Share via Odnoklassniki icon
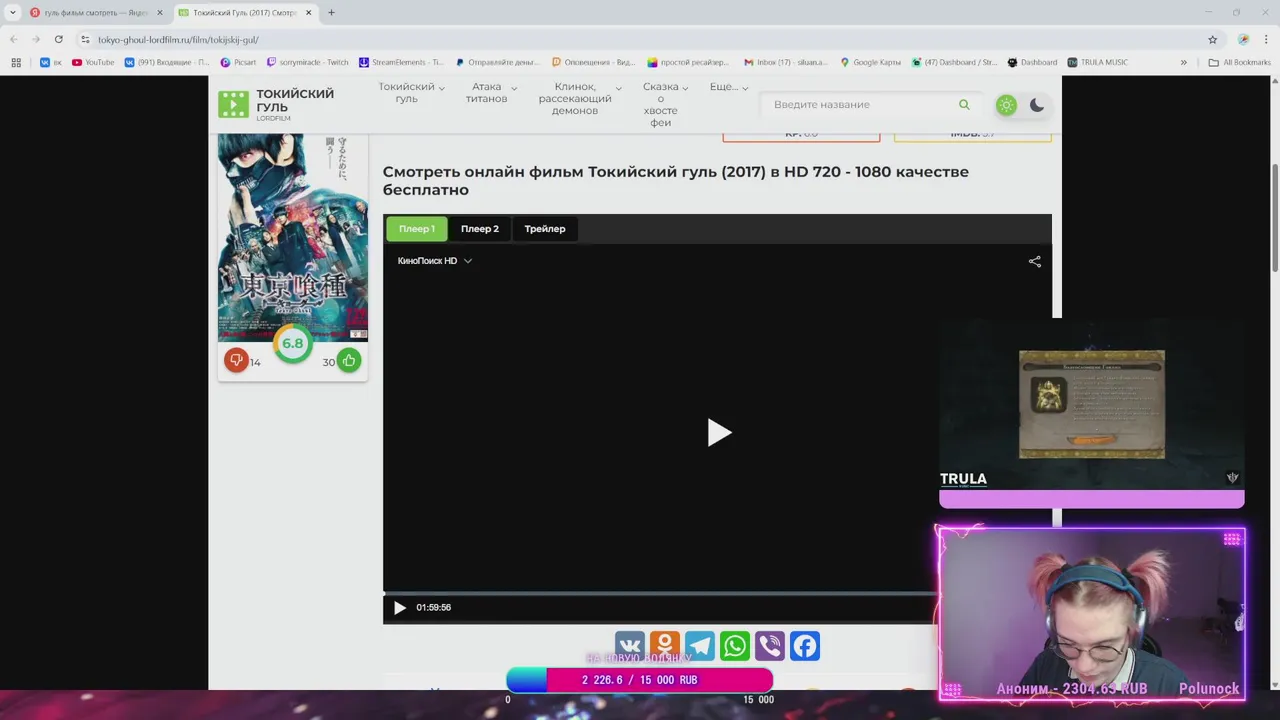The height and width of the screenshot is (720, 1280). (665, 646)
